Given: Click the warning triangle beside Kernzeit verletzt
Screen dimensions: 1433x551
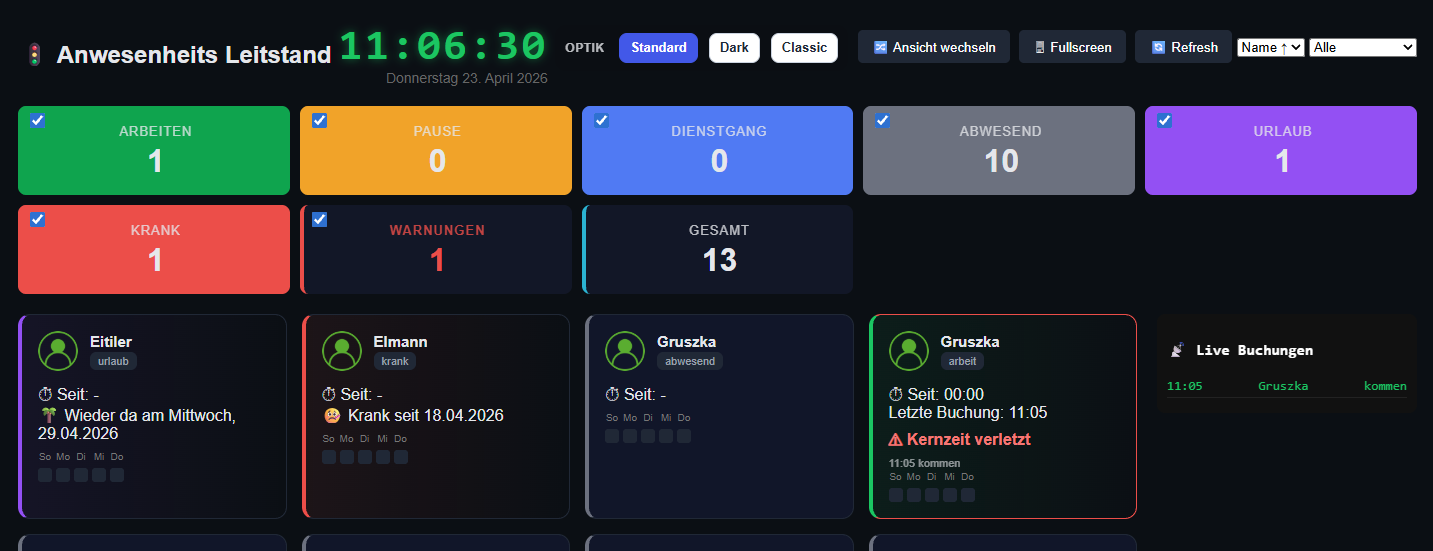Looking at the screenshot, I should click(896, 439).
